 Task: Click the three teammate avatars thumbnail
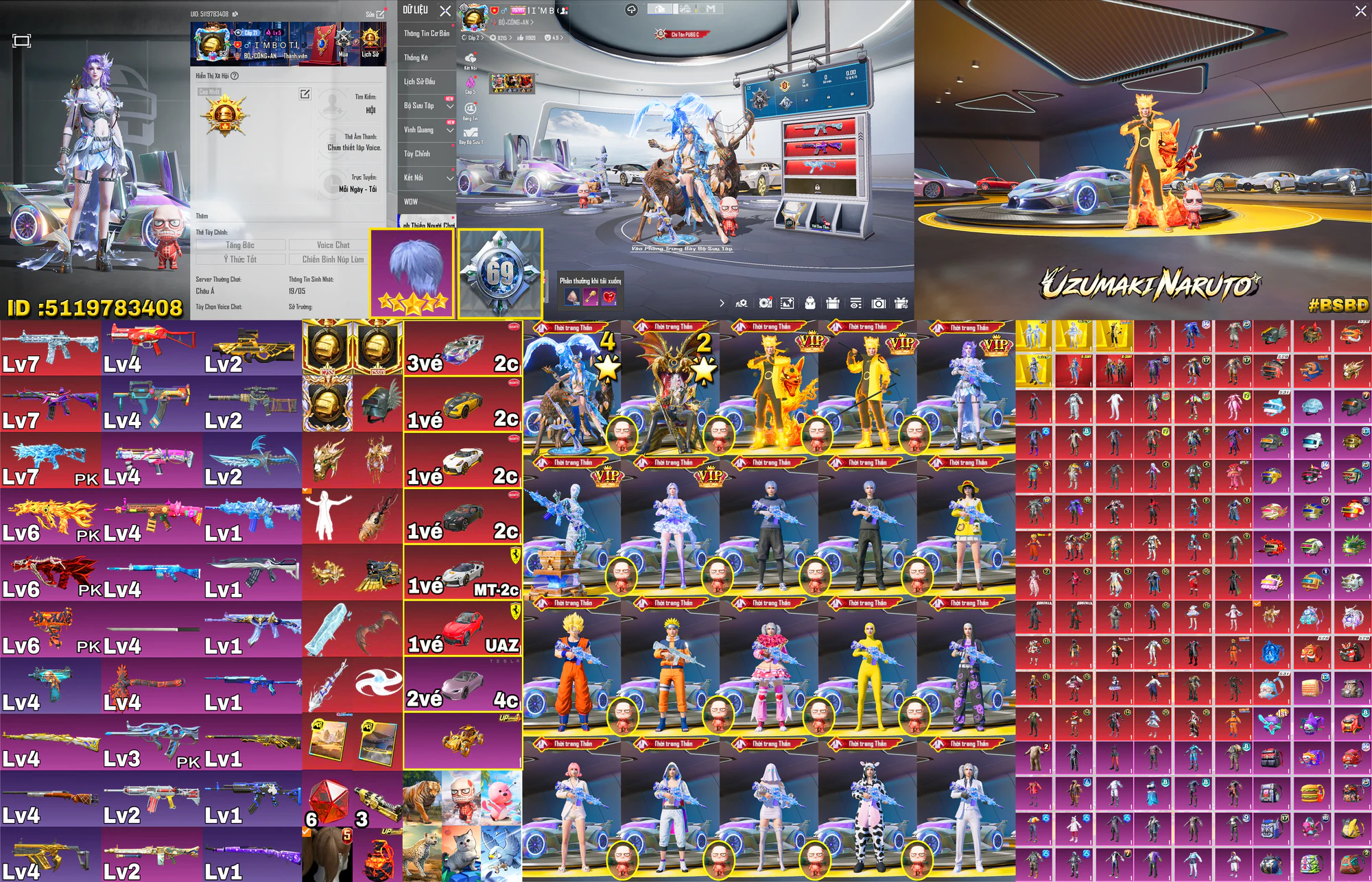point(511,83)
